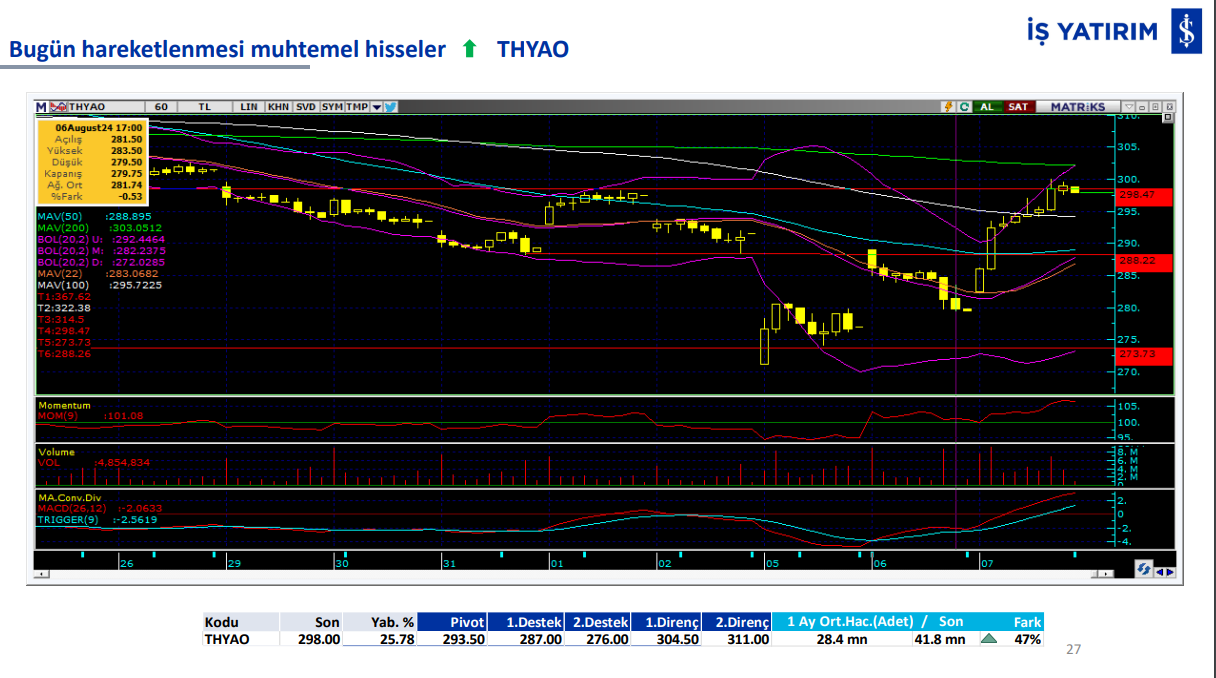Viewport: 1216px width, 678px height.
Task: Select the SYM toolbar item
Action: [x=332, y=106]
